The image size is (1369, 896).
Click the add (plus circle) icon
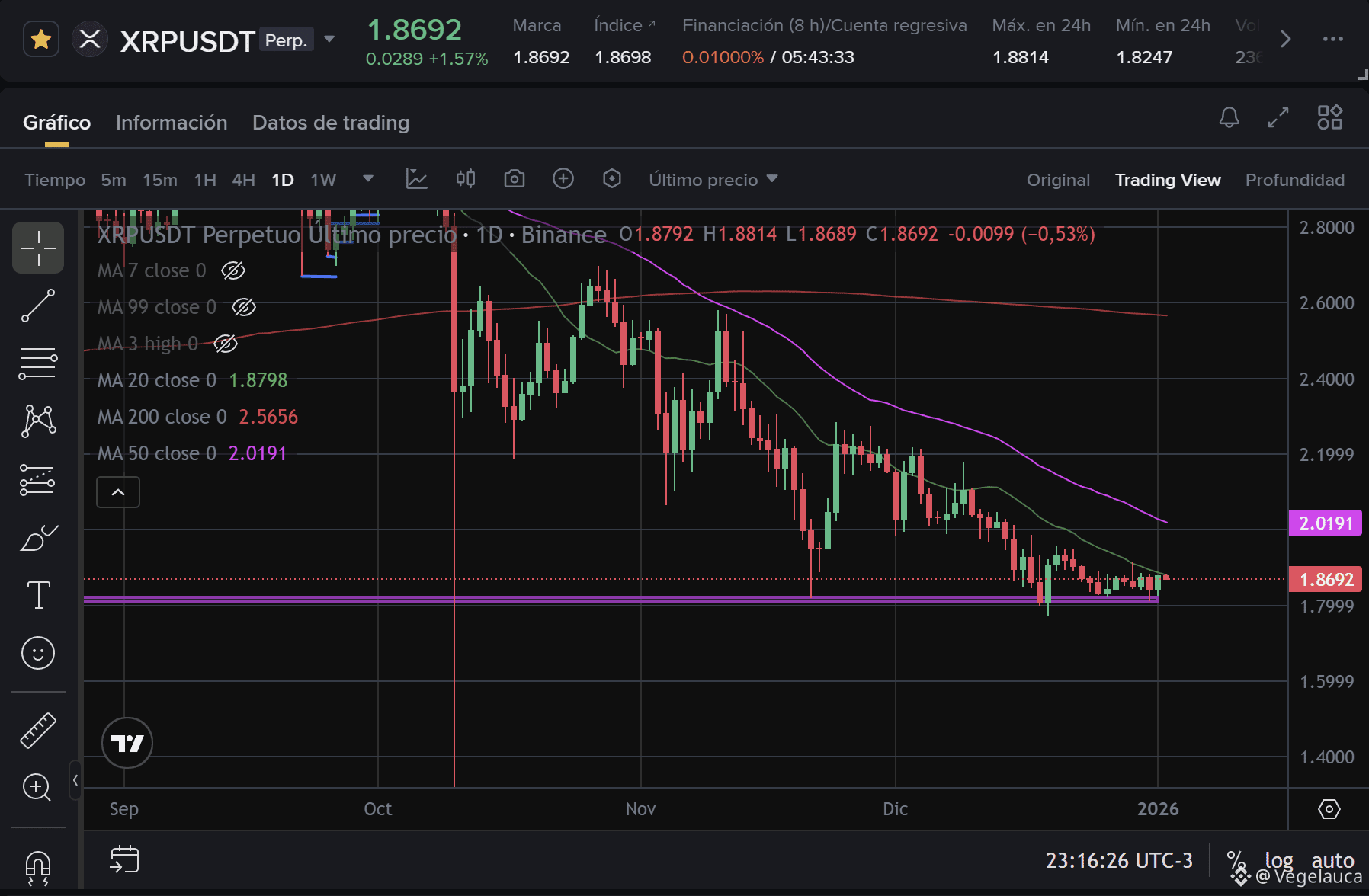tap(563, 179)
